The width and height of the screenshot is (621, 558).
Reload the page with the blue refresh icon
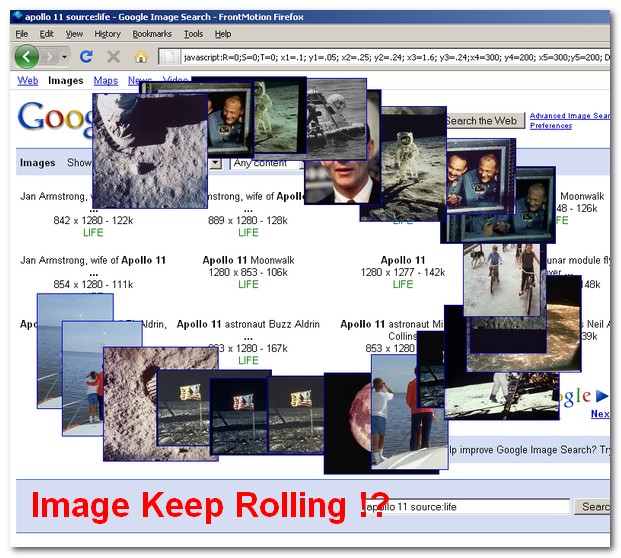(x=86, y=57)
